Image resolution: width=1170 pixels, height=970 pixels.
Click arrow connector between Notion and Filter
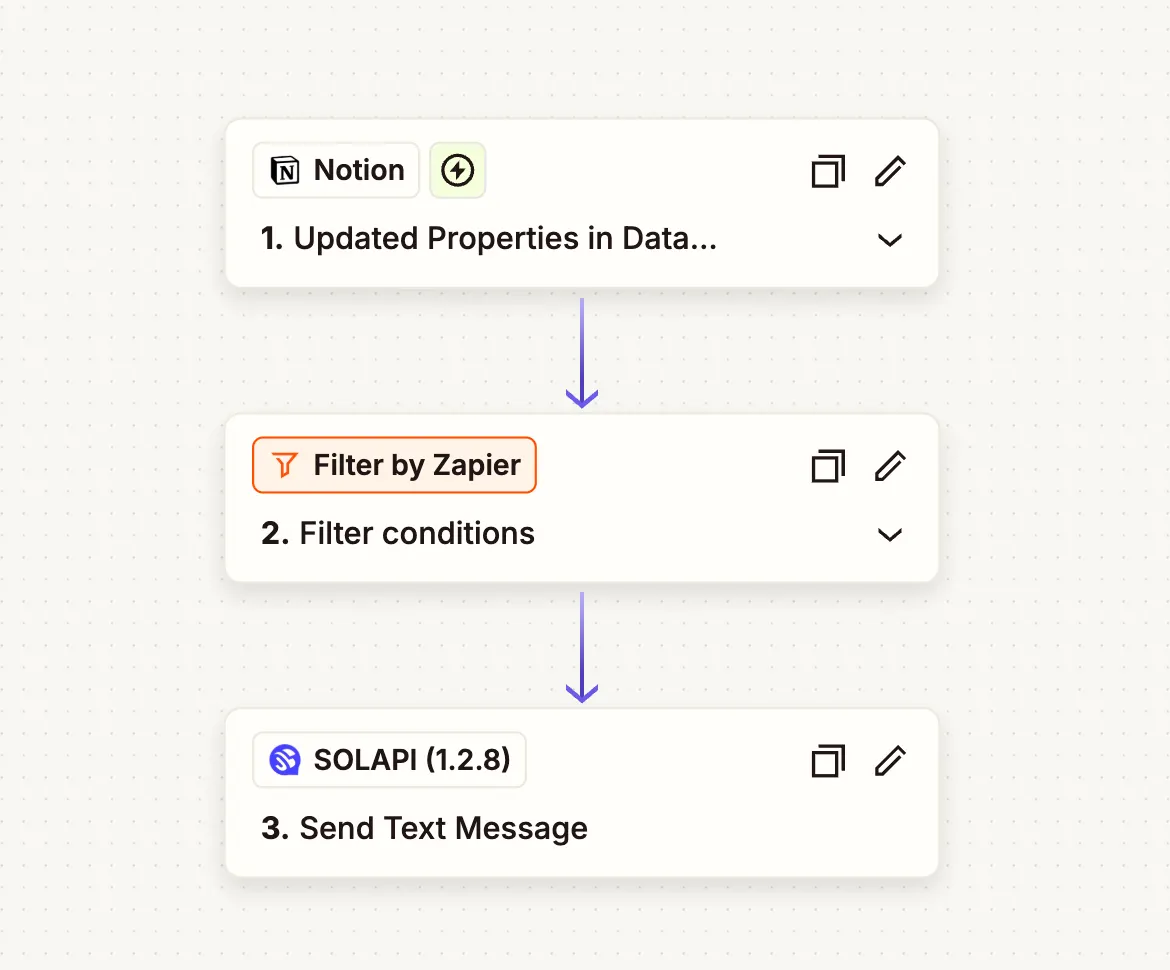[582, 352]
